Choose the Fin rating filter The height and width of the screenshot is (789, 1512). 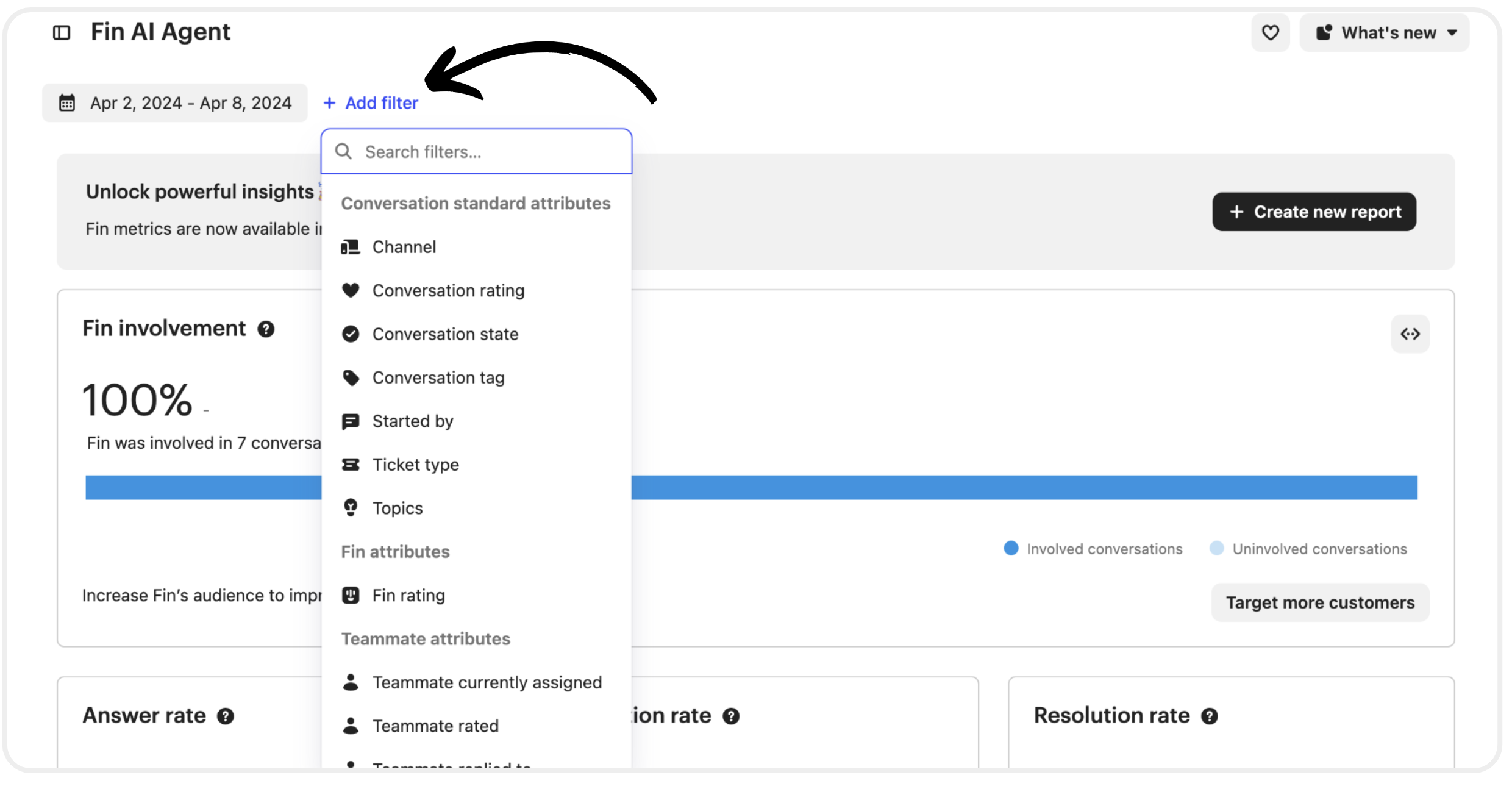coord(476,595)
